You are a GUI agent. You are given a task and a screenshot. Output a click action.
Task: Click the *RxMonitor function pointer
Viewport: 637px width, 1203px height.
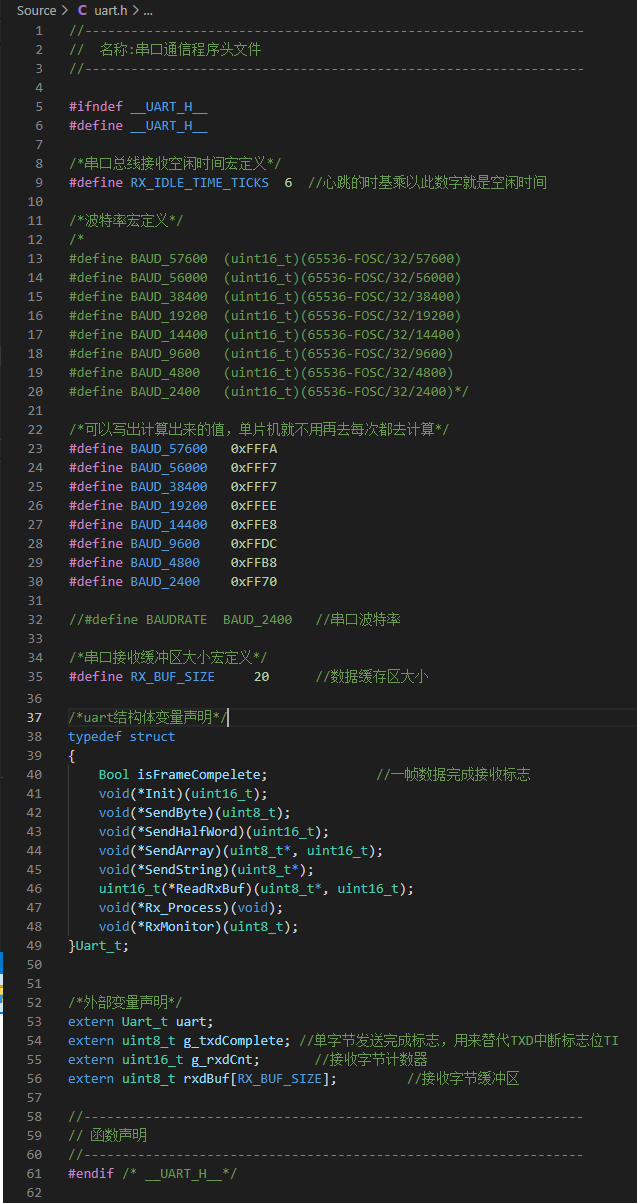[176, 926]
